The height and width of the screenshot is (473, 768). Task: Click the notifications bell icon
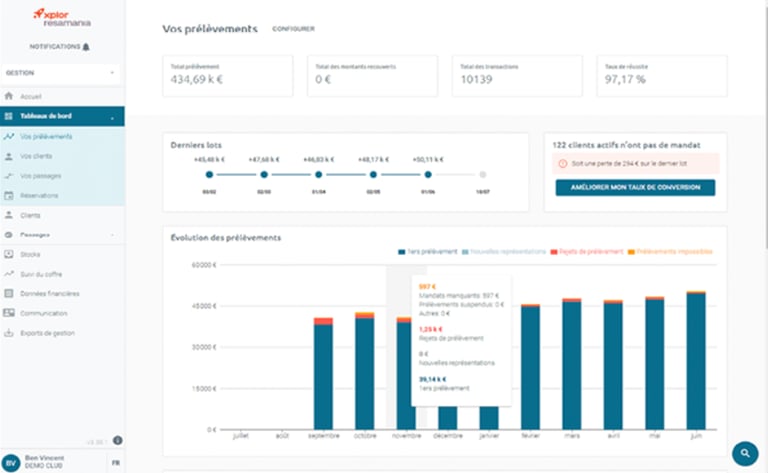(x=86, y=47)
